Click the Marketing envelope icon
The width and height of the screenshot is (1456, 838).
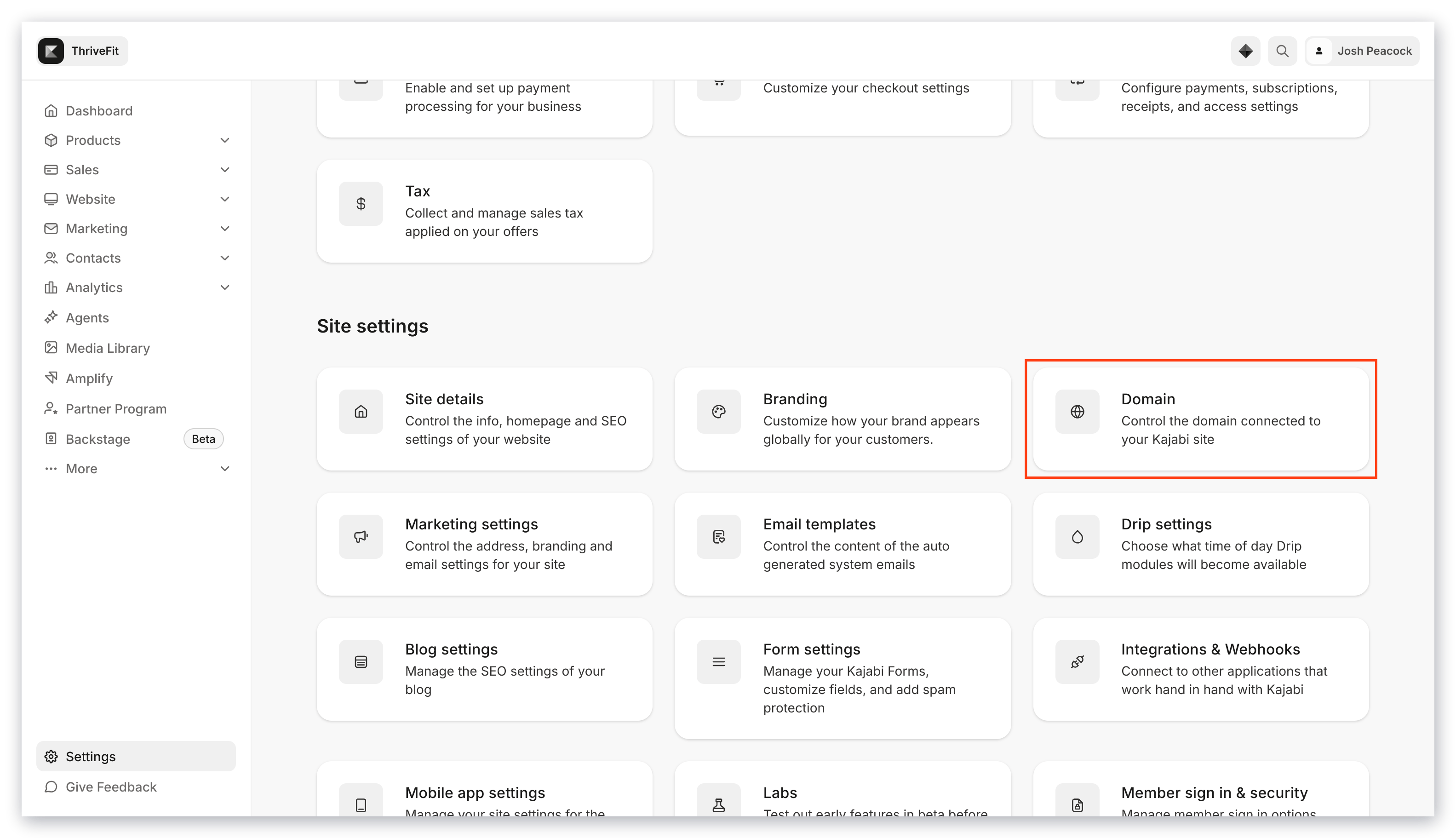pyautogui.click(x=51, y=229)
